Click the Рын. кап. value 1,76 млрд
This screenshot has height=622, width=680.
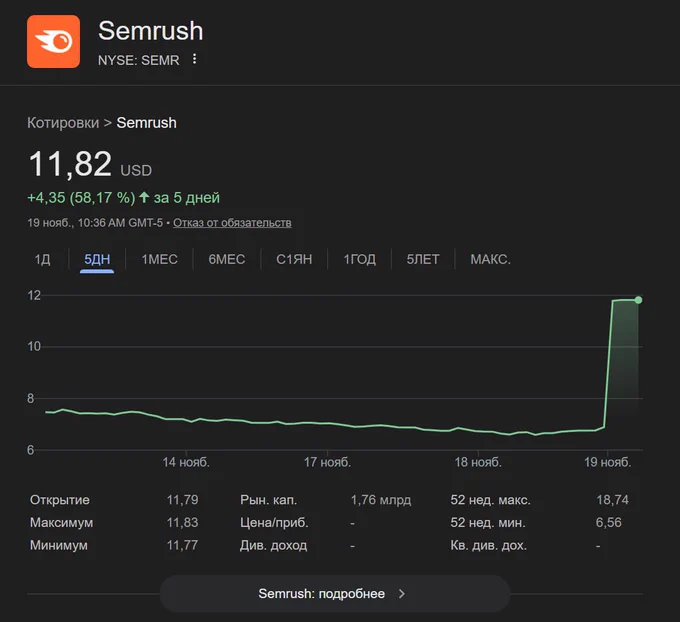pyautogui.click(x=381, y=500)
